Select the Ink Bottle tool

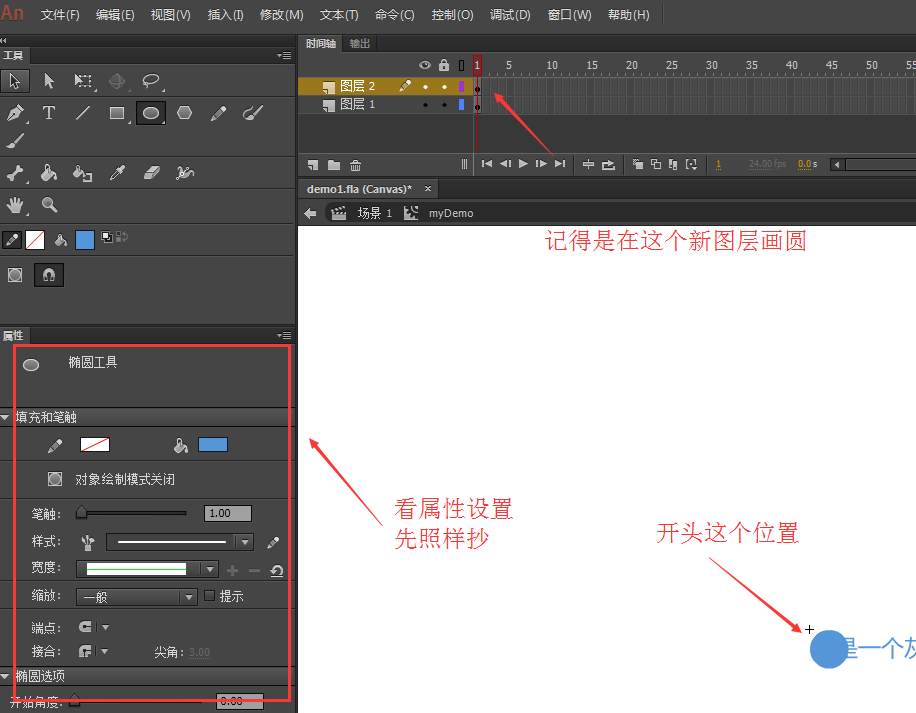tap(82, 173)
